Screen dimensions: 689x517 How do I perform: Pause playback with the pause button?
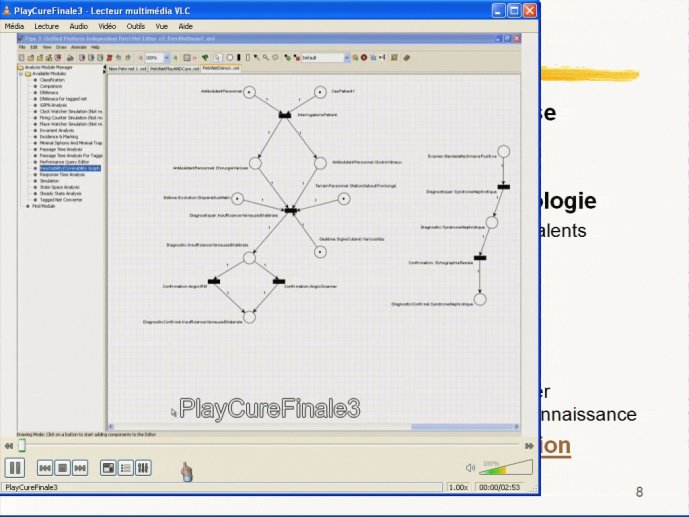click(x=15, y=468)
